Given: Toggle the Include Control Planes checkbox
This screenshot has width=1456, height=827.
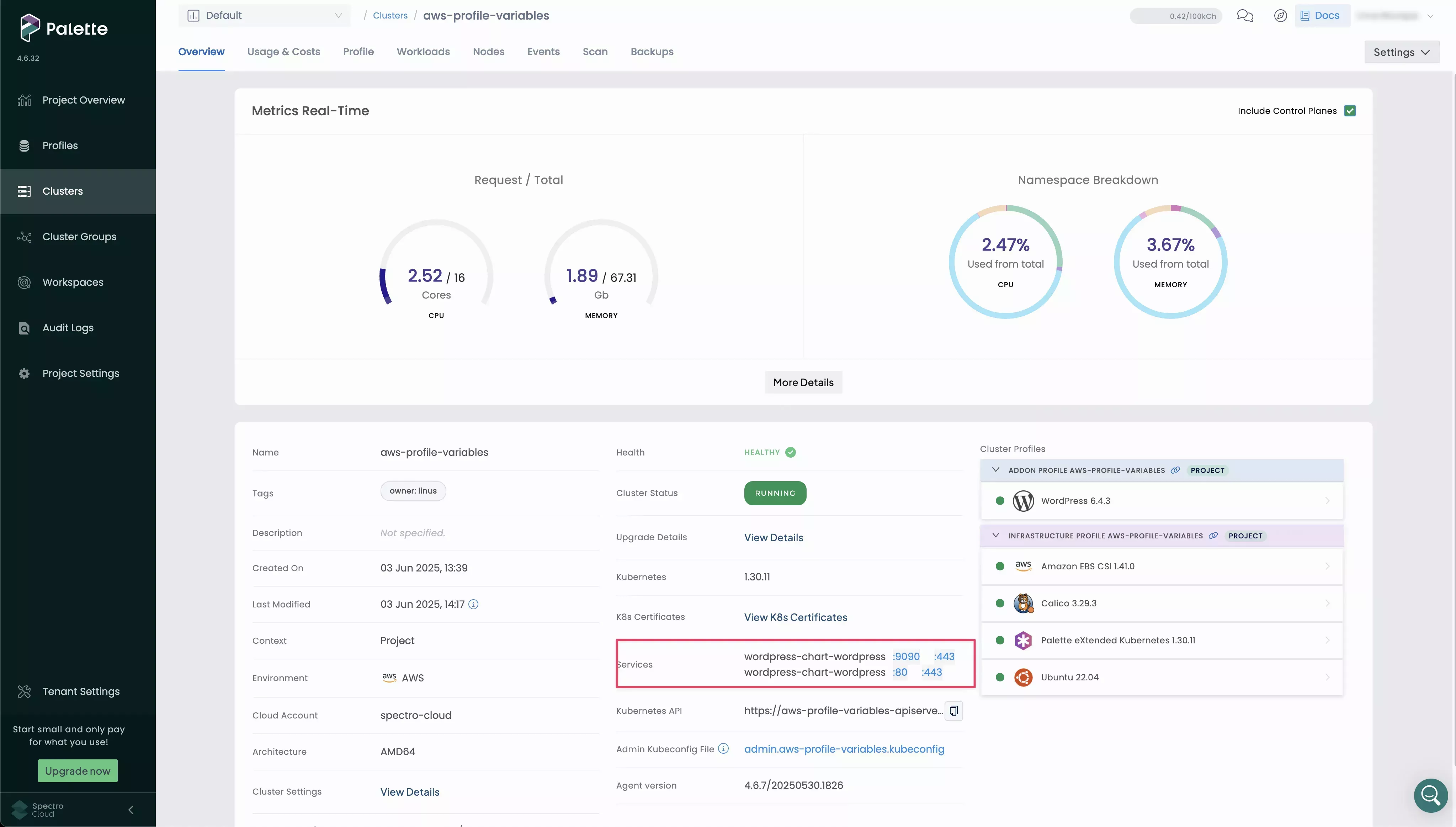Looking at the screenshot, I should pos(1350,110).
